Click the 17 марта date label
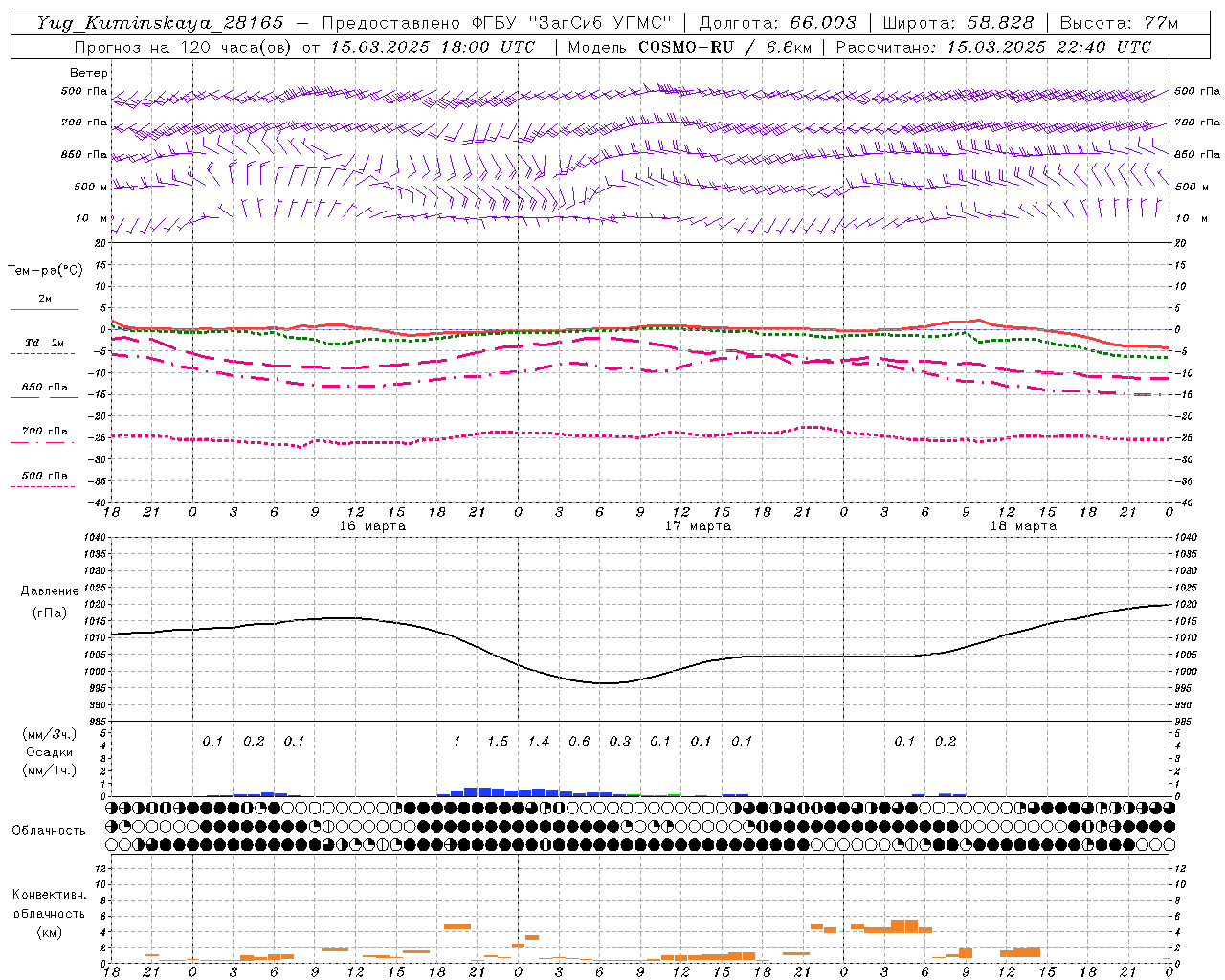 [x=698, y=526]
